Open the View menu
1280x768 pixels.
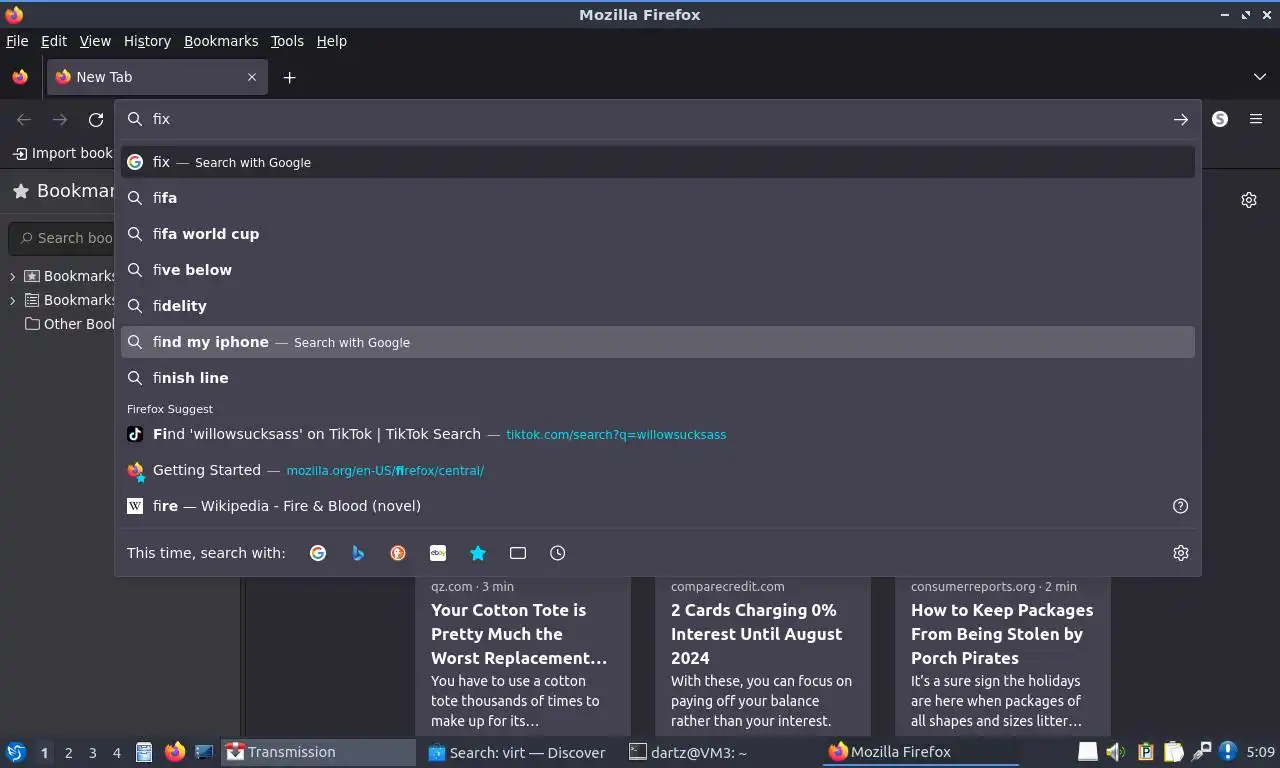coord(95,41)
